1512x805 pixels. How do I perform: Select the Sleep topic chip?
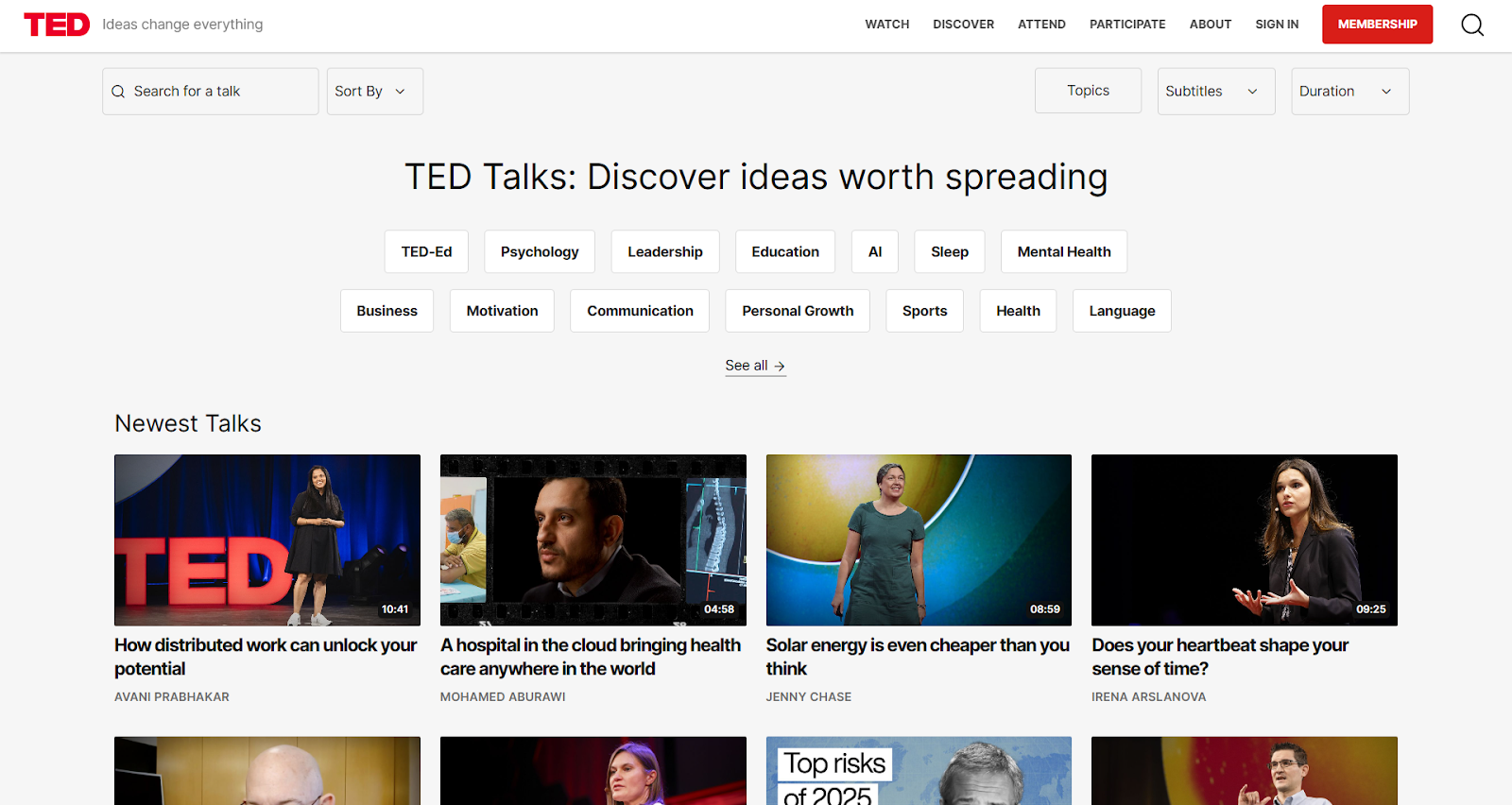[950, 252]
